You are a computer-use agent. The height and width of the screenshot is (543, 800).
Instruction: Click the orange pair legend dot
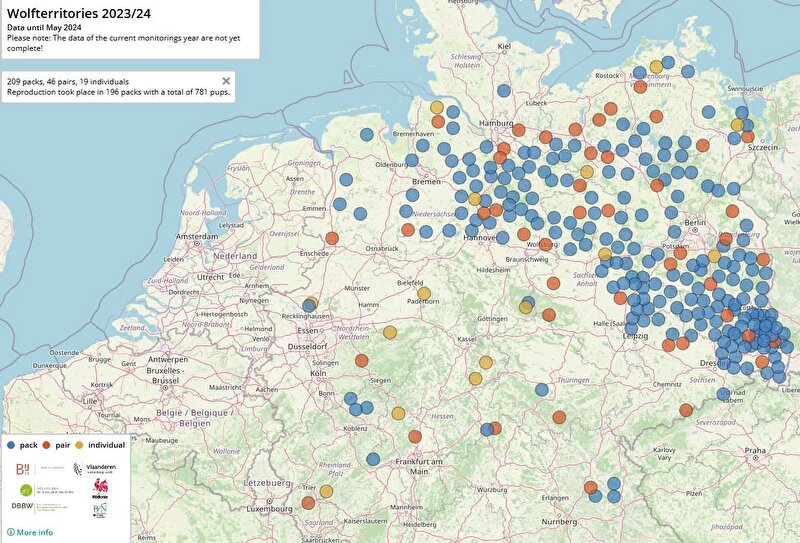tap(47, 444)
